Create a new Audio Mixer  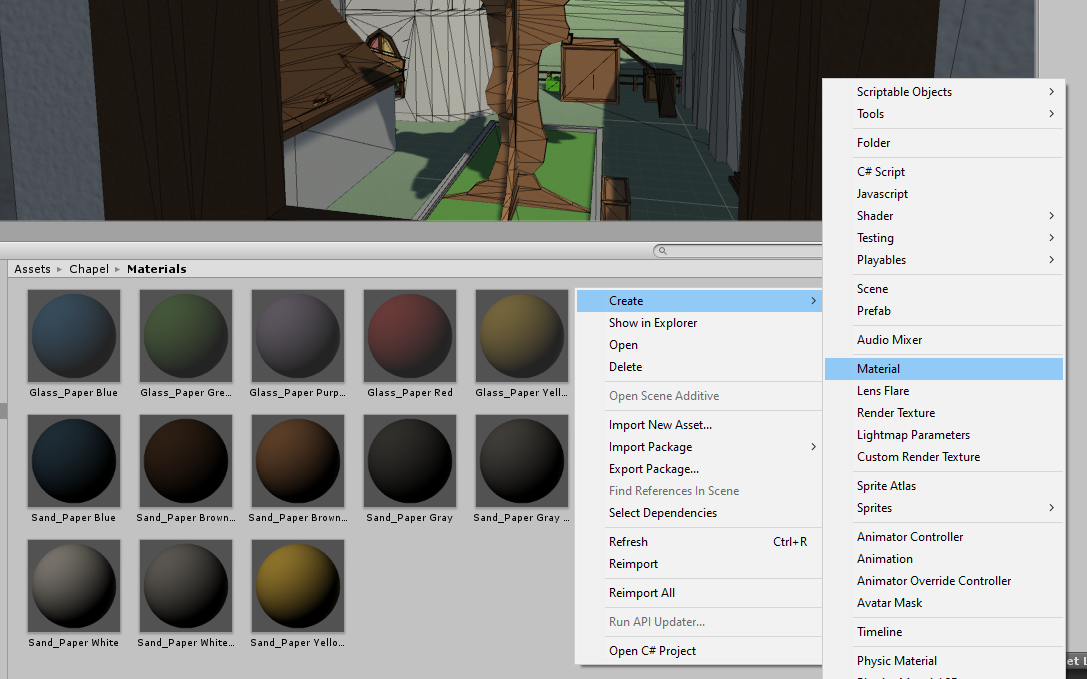pyautogui.click(x=889, y=341)
